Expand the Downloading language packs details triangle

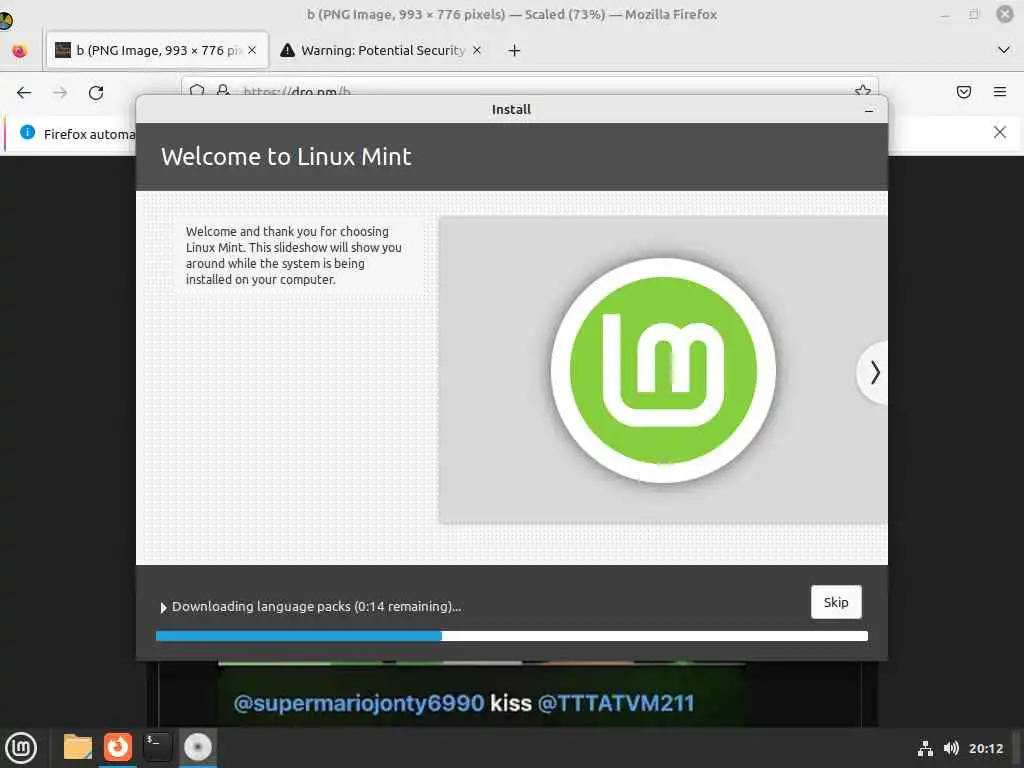tap(163, 607)
